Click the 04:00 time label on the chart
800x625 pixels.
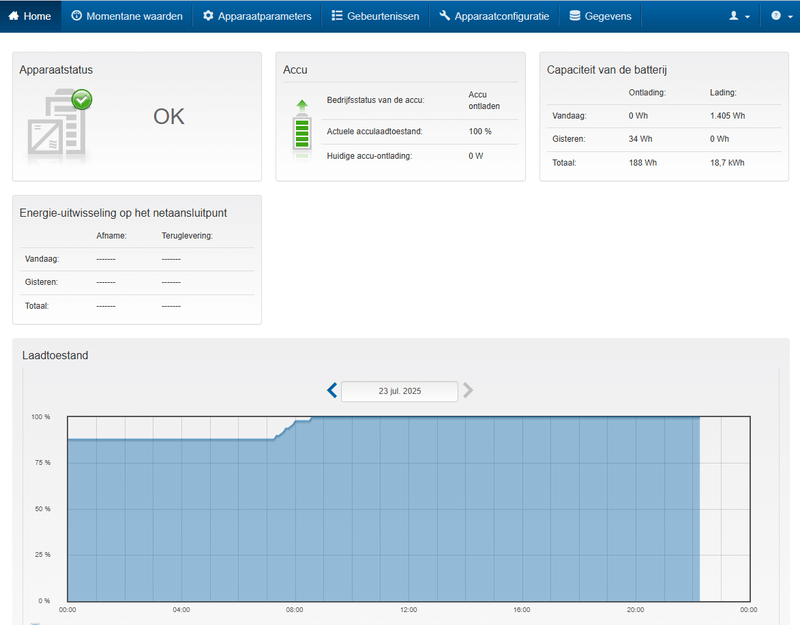(x=181, y=610)
